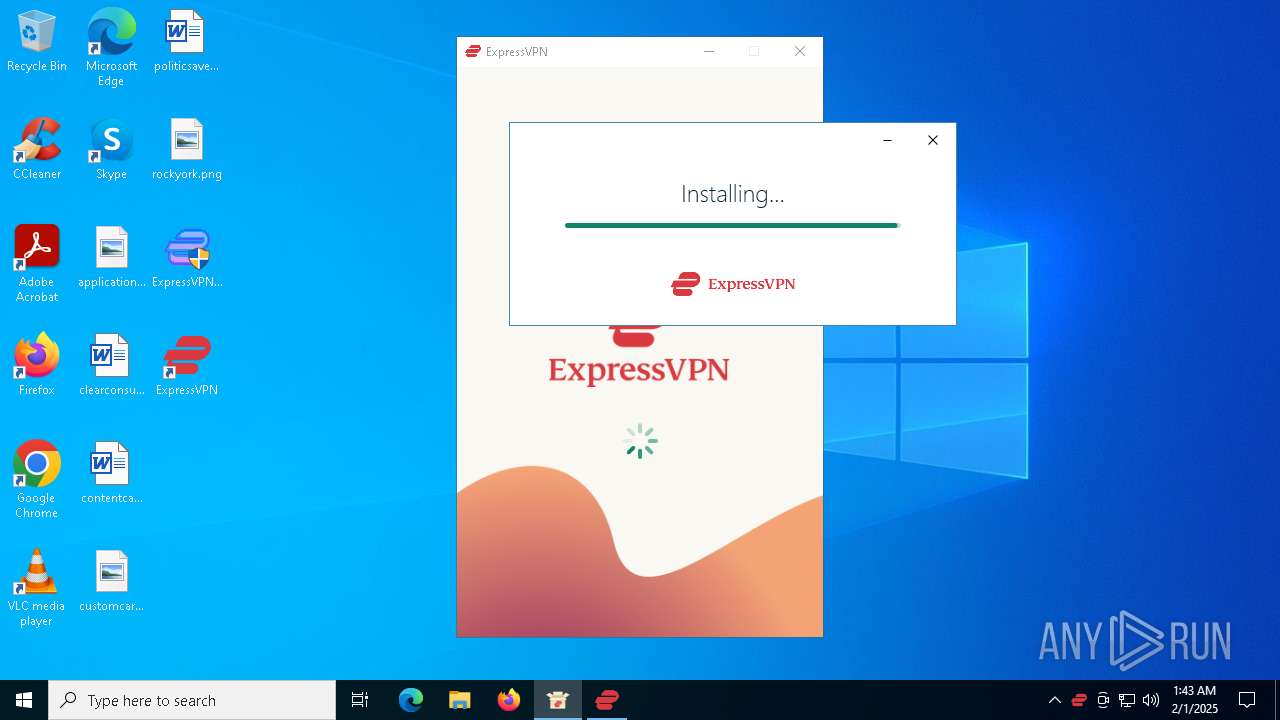
Task: Click the taskbar search box
Action: (x=192, y=700)
